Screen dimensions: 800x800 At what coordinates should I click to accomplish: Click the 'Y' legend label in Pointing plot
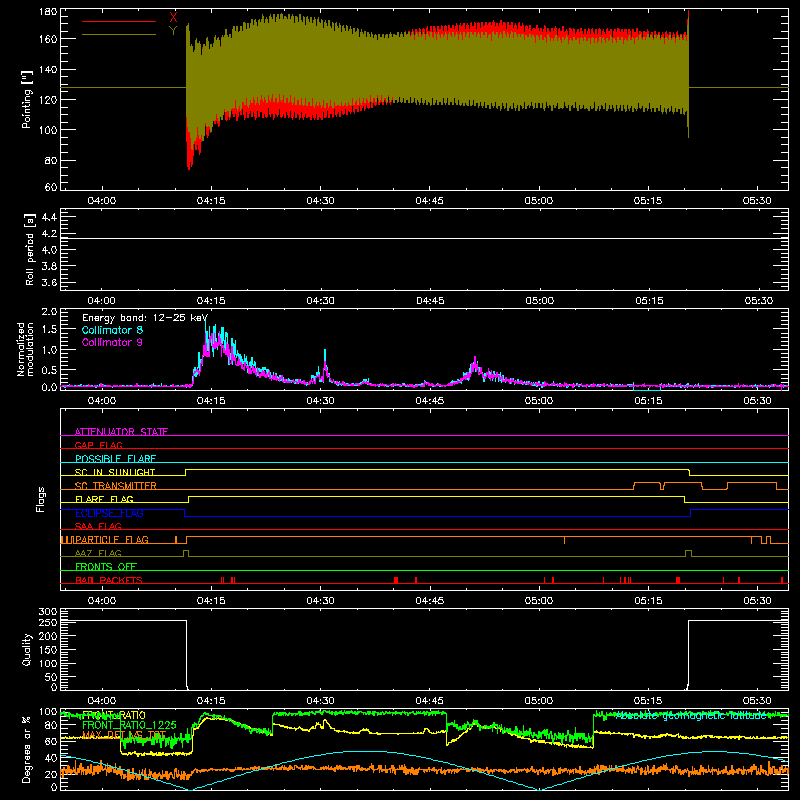(173, 31)
